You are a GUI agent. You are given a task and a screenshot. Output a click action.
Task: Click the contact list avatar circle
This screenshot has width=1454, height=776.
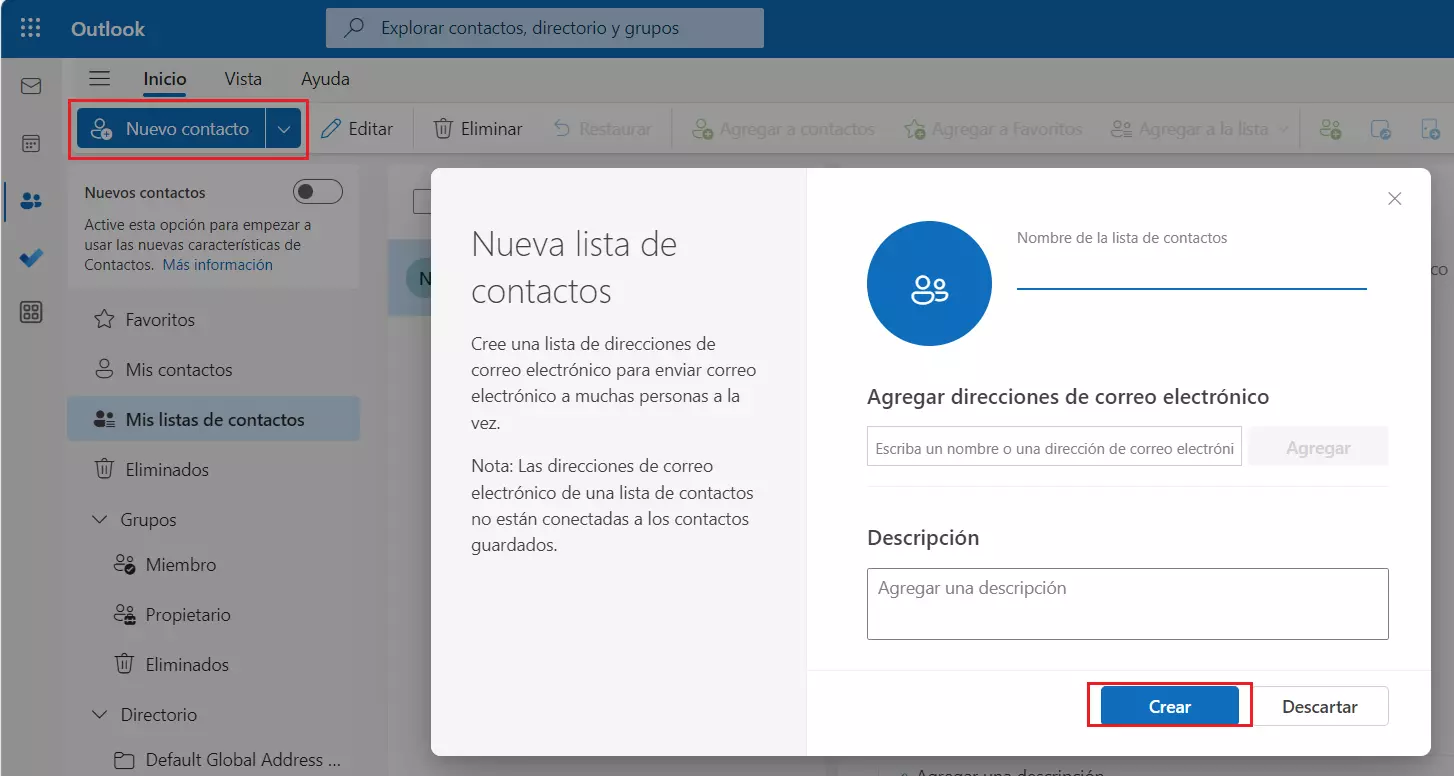(929, 283)
